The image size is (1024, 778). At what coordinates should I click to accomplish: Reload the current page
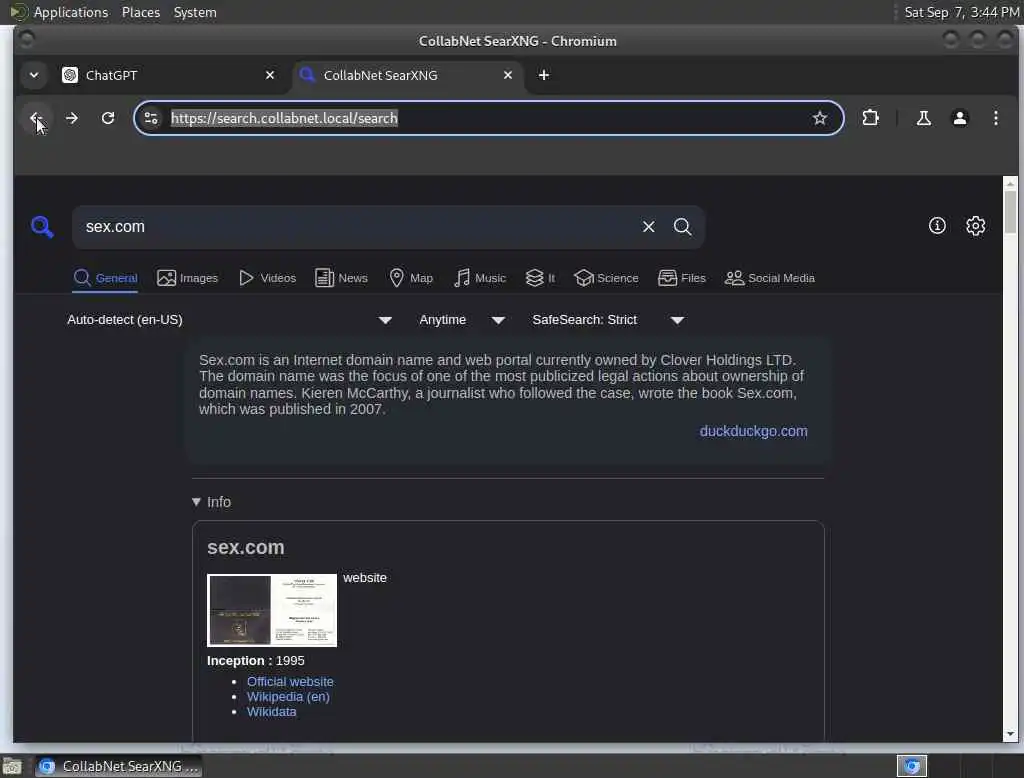click(108, 118)
